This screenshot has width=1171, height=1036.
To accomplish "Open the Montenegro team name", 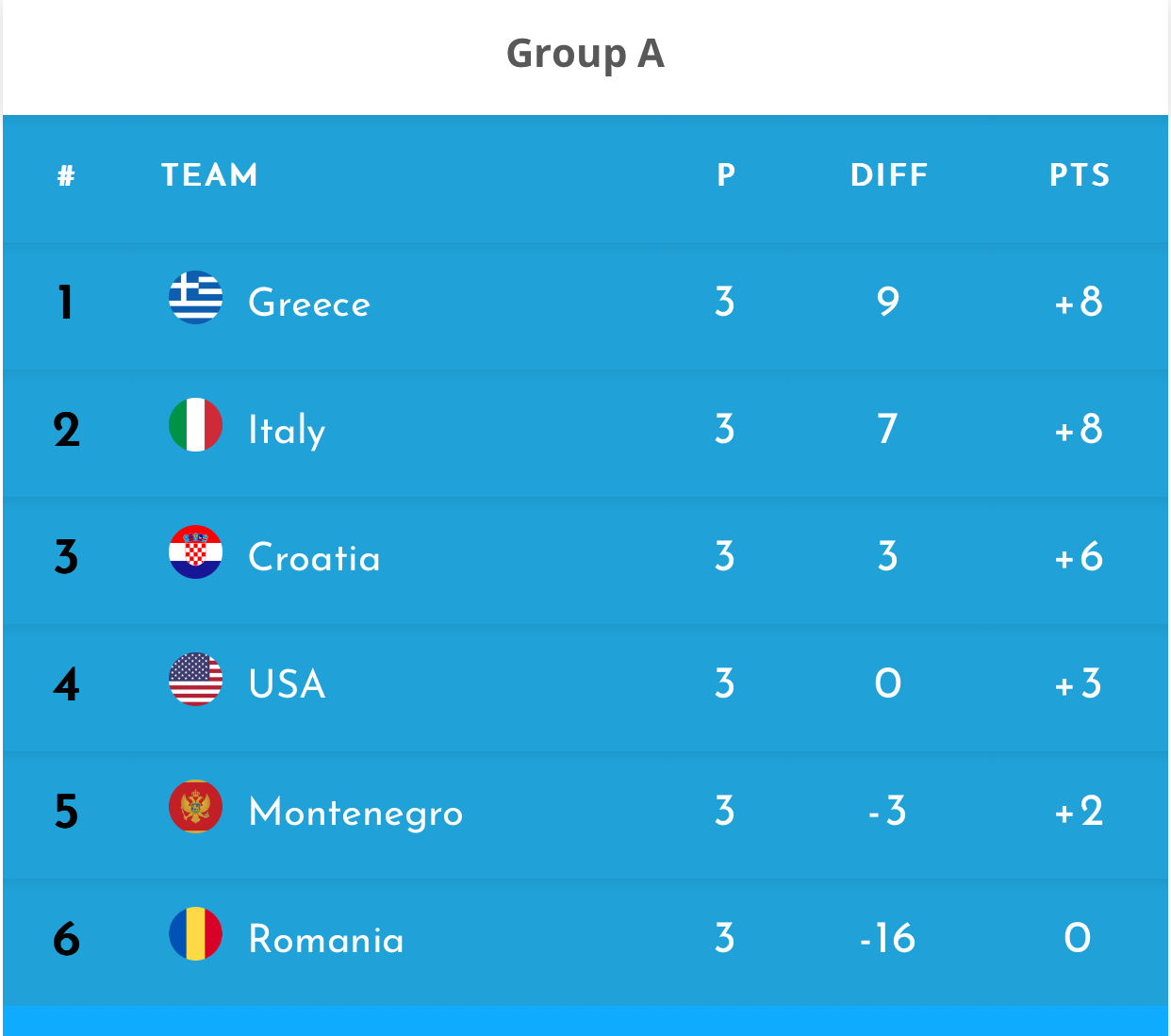I will [x=355, y=813].
